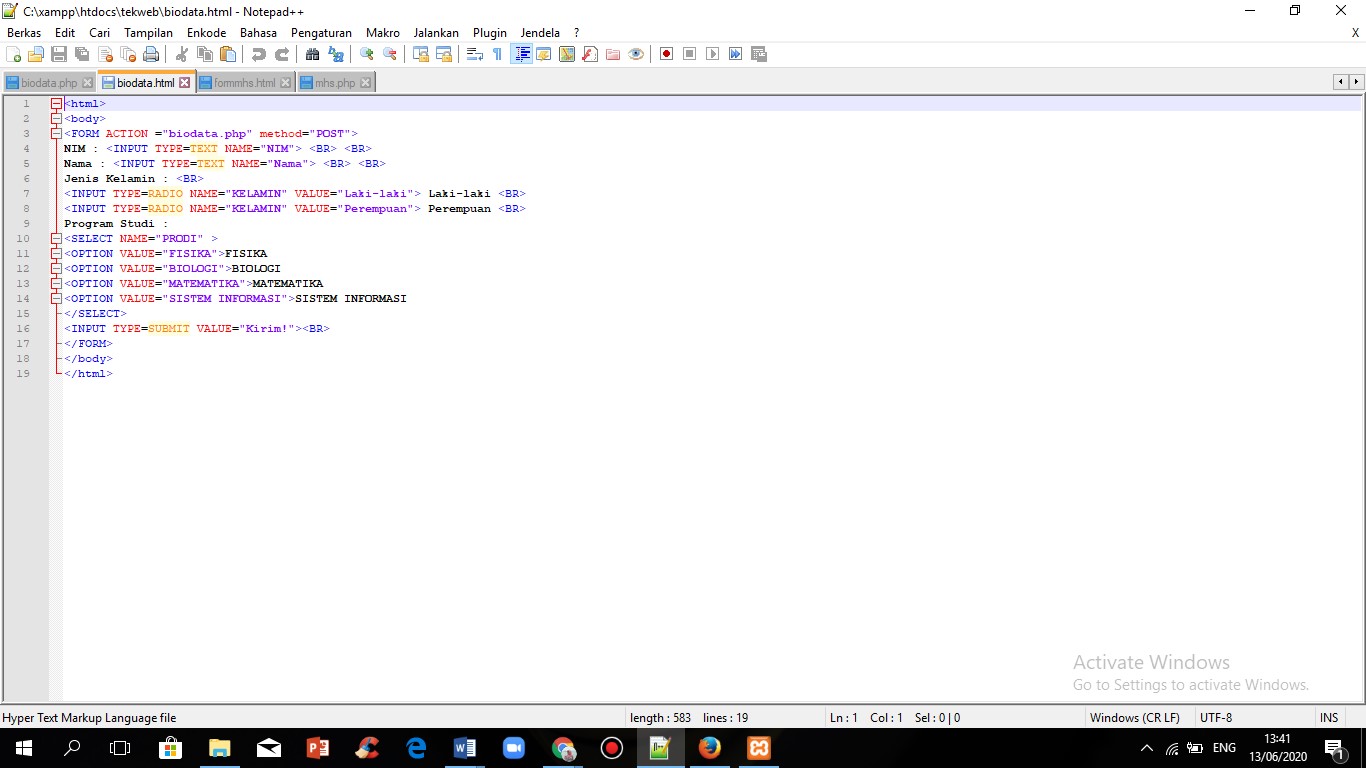
Task: Collapse the body fold on line 2
Action: coord(56,119)
